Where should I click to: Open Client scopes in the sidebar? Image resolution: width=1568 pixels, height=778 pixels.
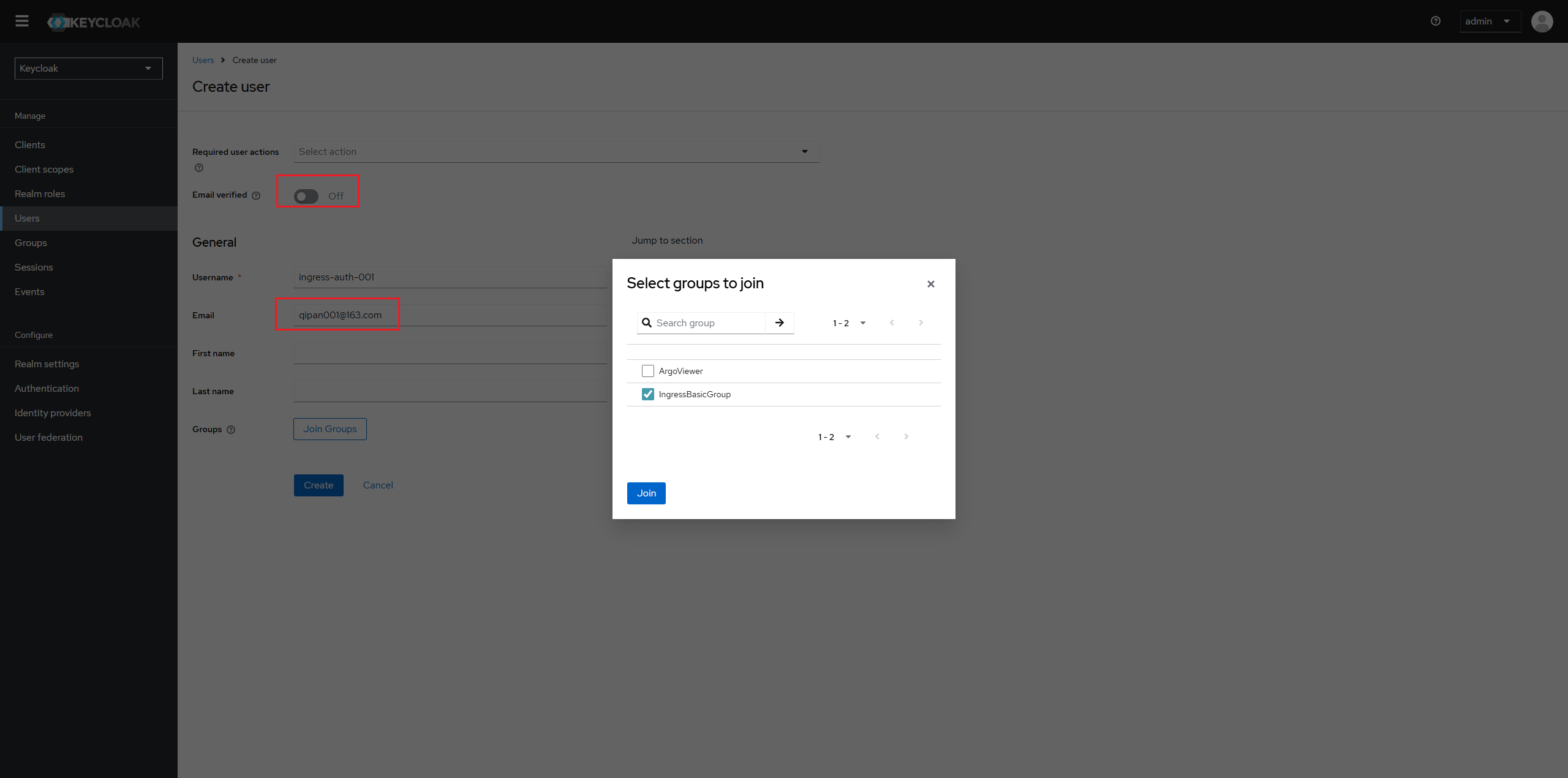click(x=89, y=170)
